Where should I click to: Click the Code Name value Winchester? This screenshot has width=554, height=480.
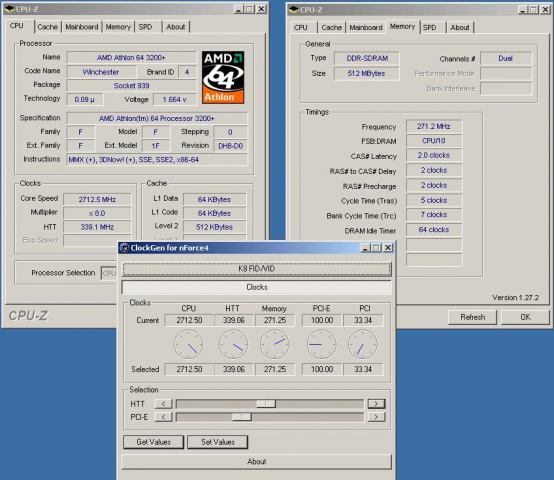click(x=101, y=72)
